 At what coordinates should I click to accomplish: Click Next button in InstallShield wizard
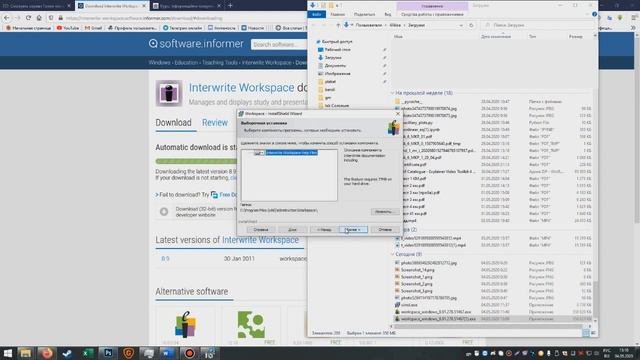pos(353,229)
